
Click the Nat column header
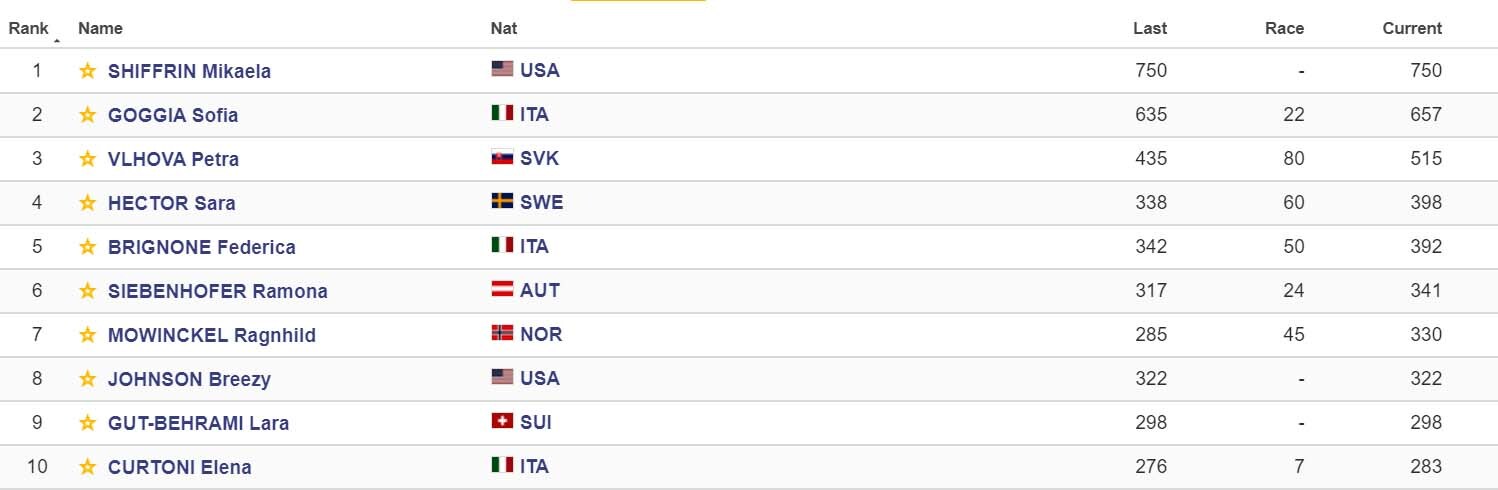point(504,28)
